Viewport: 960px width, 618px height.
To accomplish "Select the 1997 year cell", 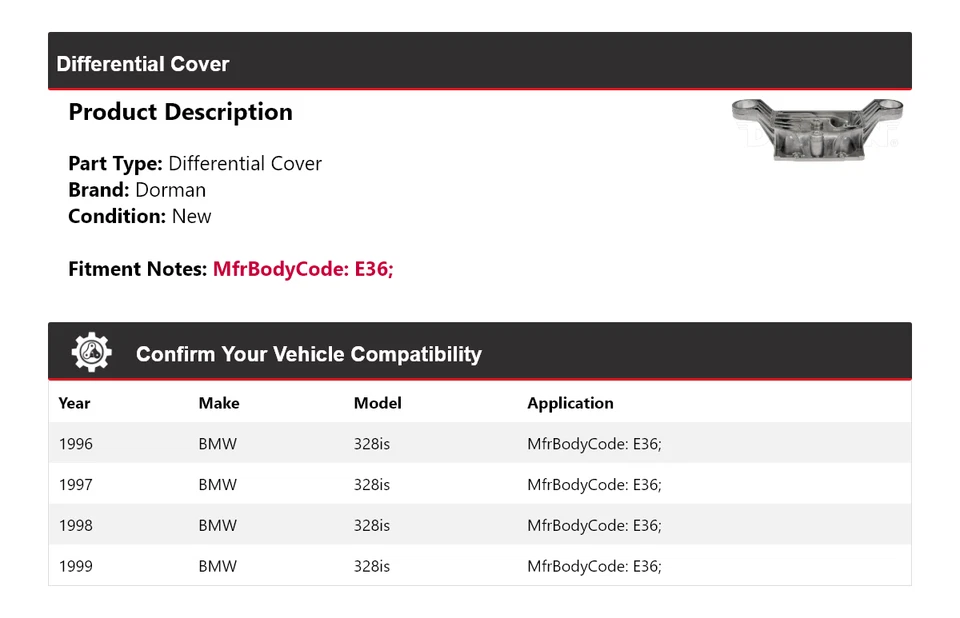I will 76,484.
